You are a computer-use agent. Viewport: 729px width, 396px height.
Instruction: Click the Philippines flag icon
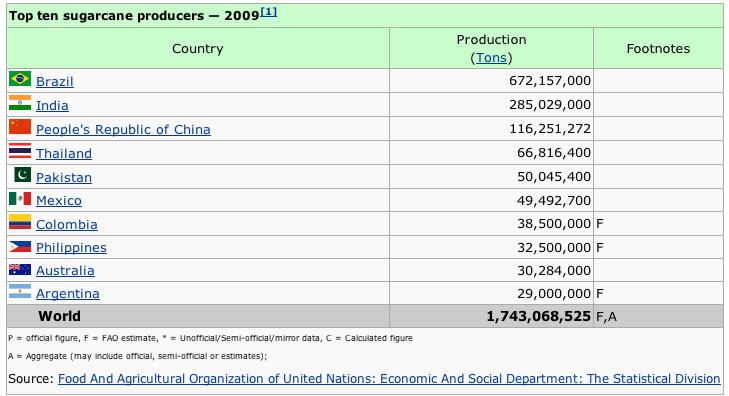coord(20,246)
